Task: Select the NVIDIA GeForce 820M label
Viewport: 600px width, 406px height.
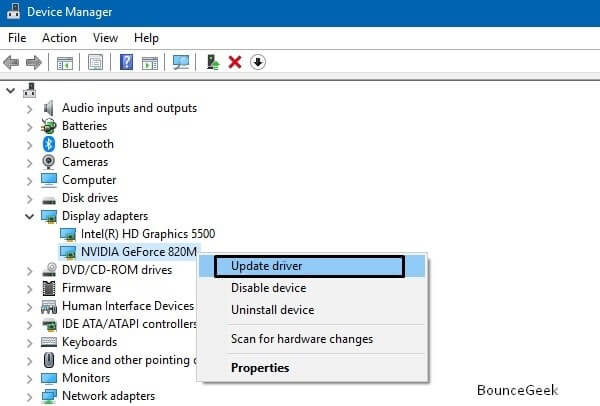Action: [139, 252]
